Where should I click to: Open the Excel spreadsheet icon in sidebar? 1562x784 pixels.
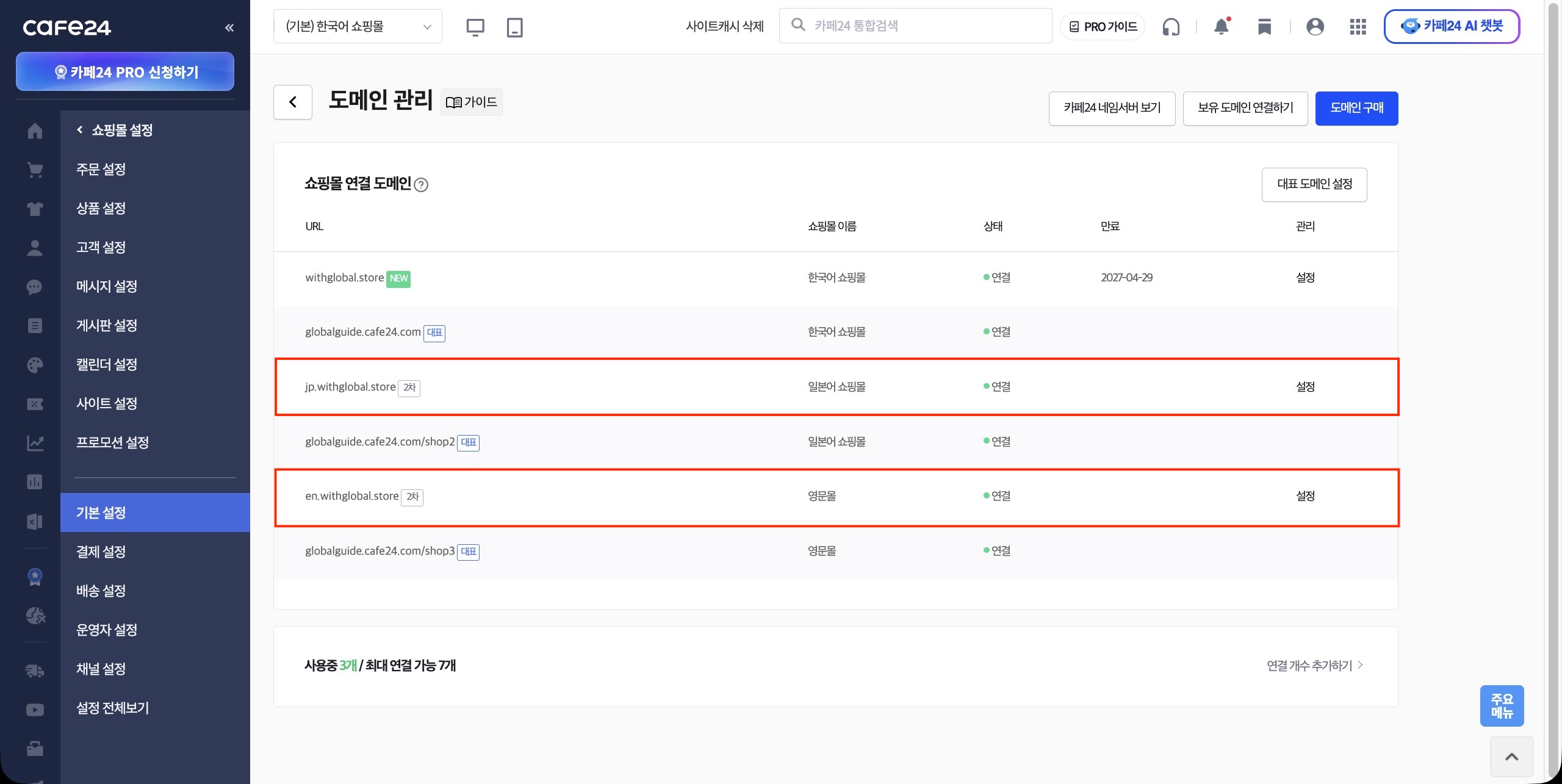click(35, 521)
